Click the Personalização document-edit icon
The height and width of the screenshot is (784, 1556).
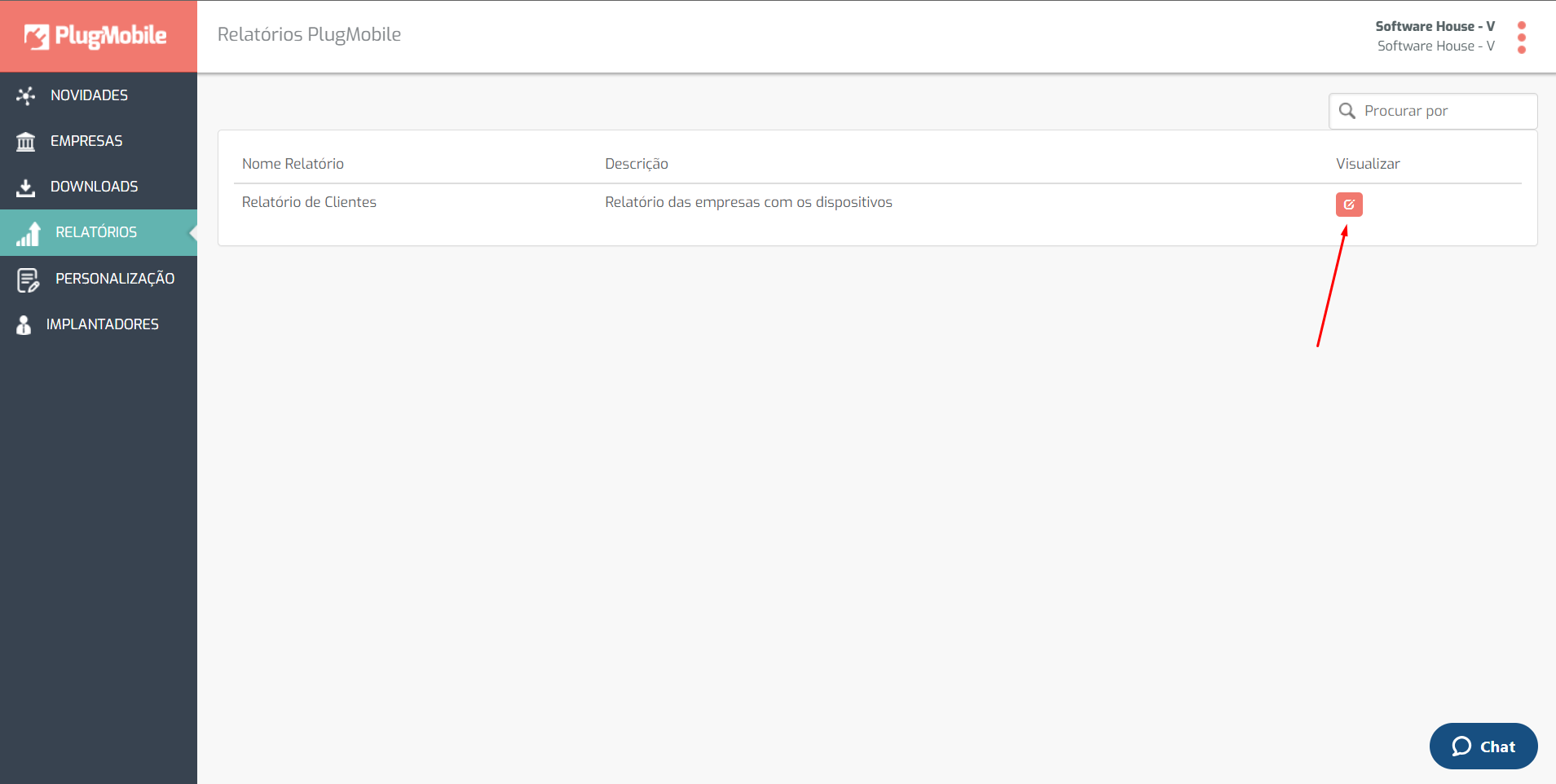(28, 280)
